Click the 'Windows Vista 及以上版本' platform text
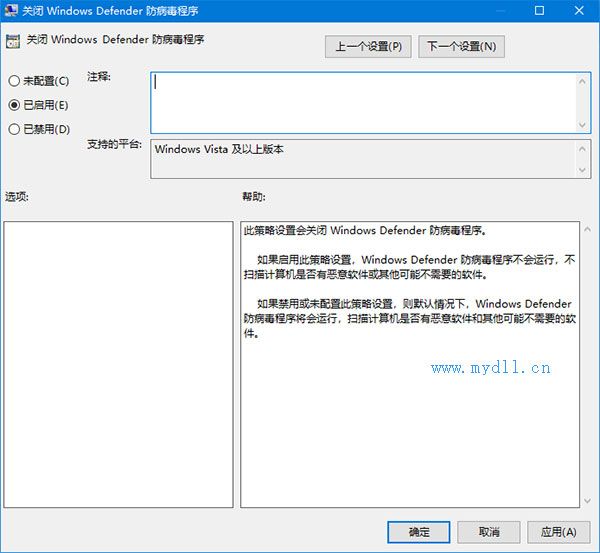 coord(219,149)
